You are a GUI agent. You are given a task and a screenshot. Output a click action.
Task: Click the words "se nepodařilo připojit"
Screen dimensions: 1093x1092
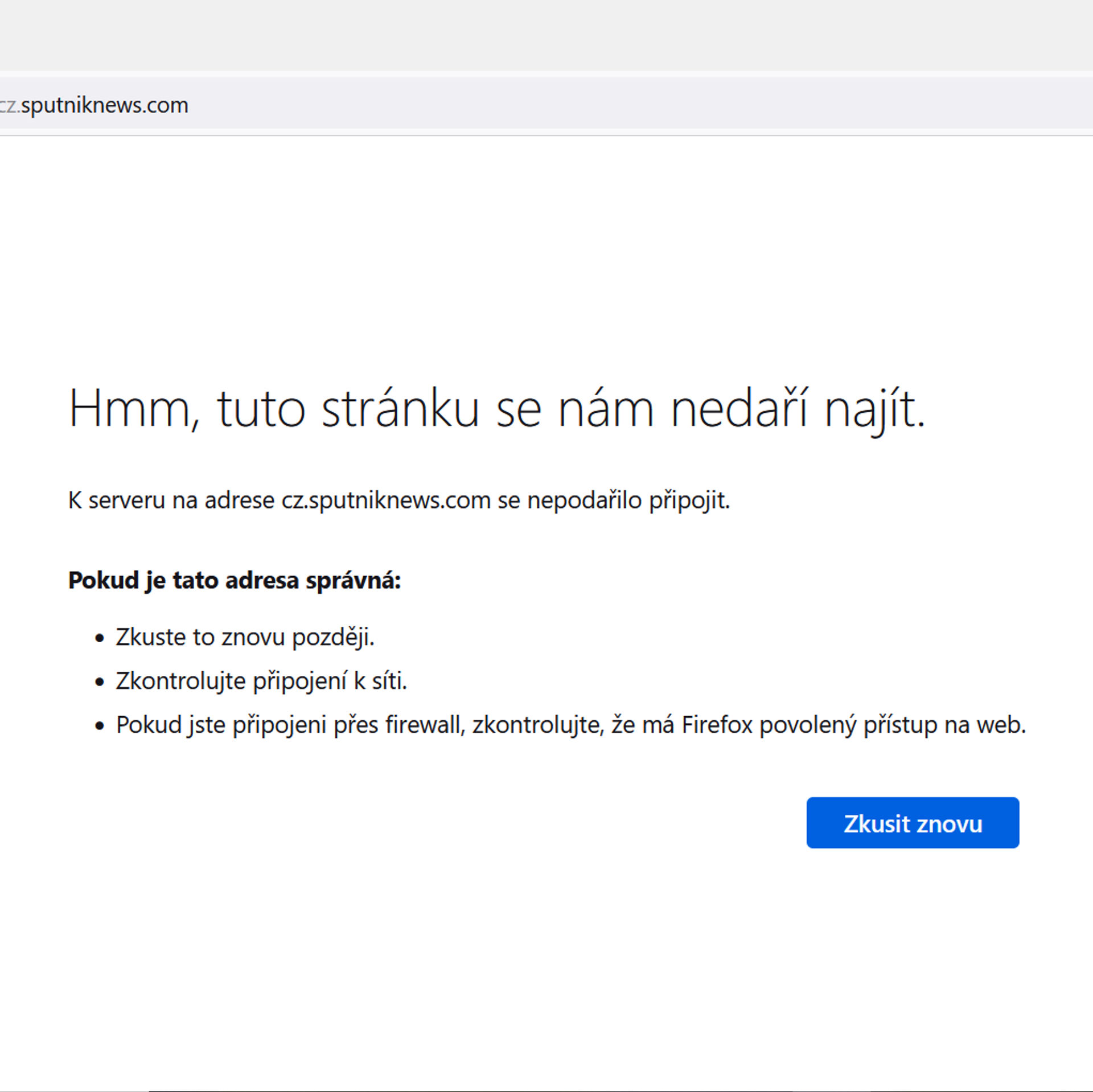click(613, 500)
